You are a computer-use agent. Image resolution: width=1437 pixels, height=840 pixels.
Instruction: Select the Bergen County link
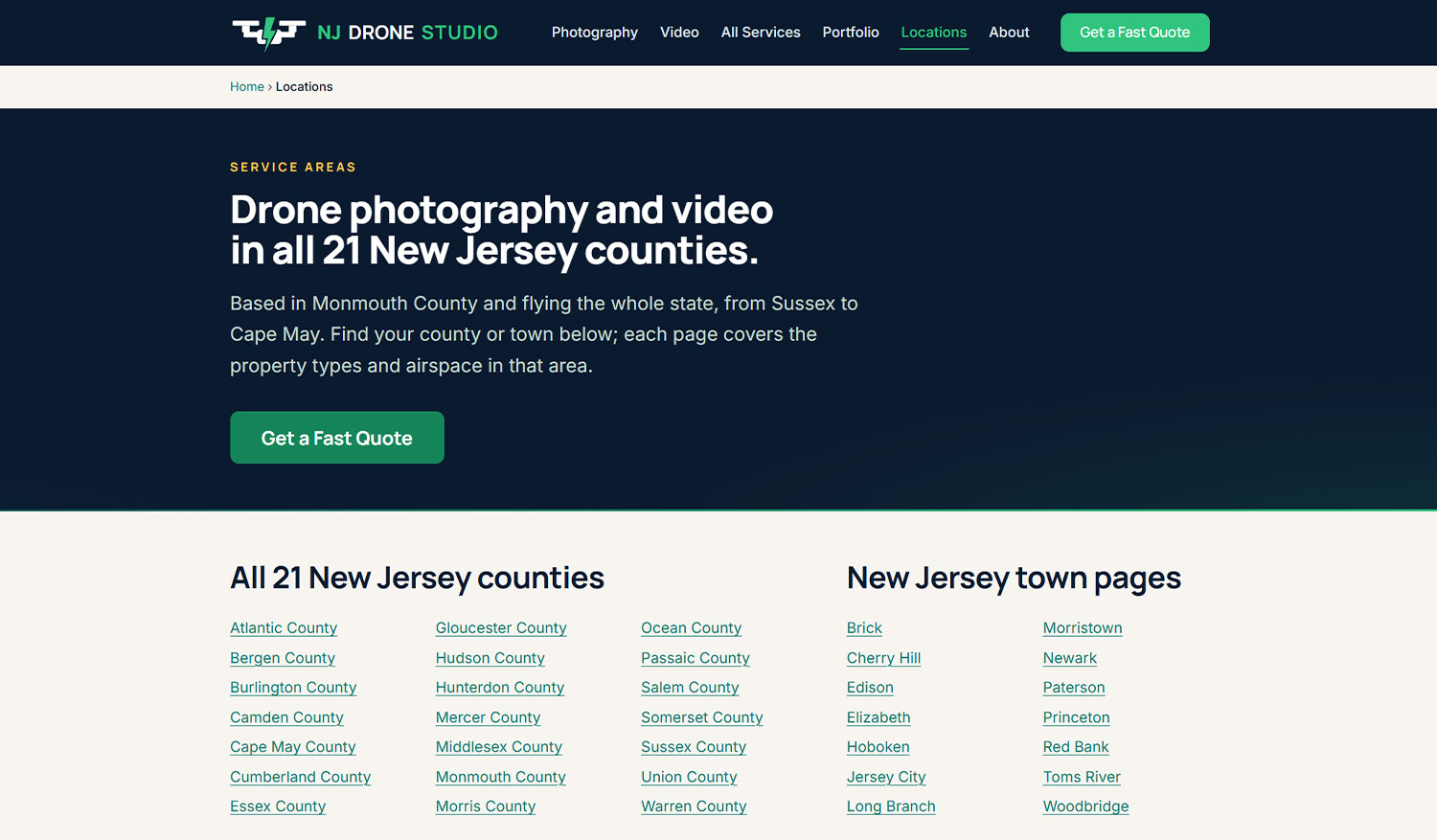[283, 658]
